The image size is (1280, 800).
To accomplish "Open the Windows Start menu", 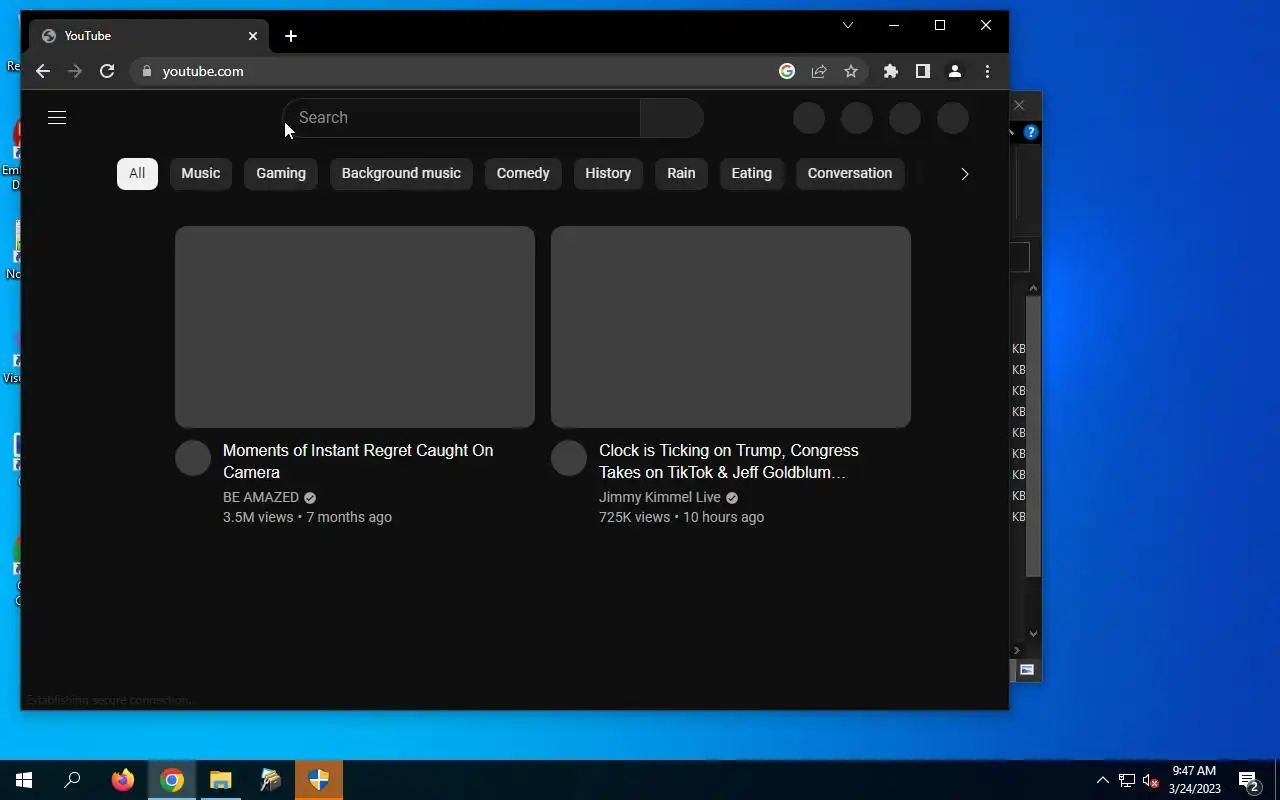I will (x=24, y=780).
